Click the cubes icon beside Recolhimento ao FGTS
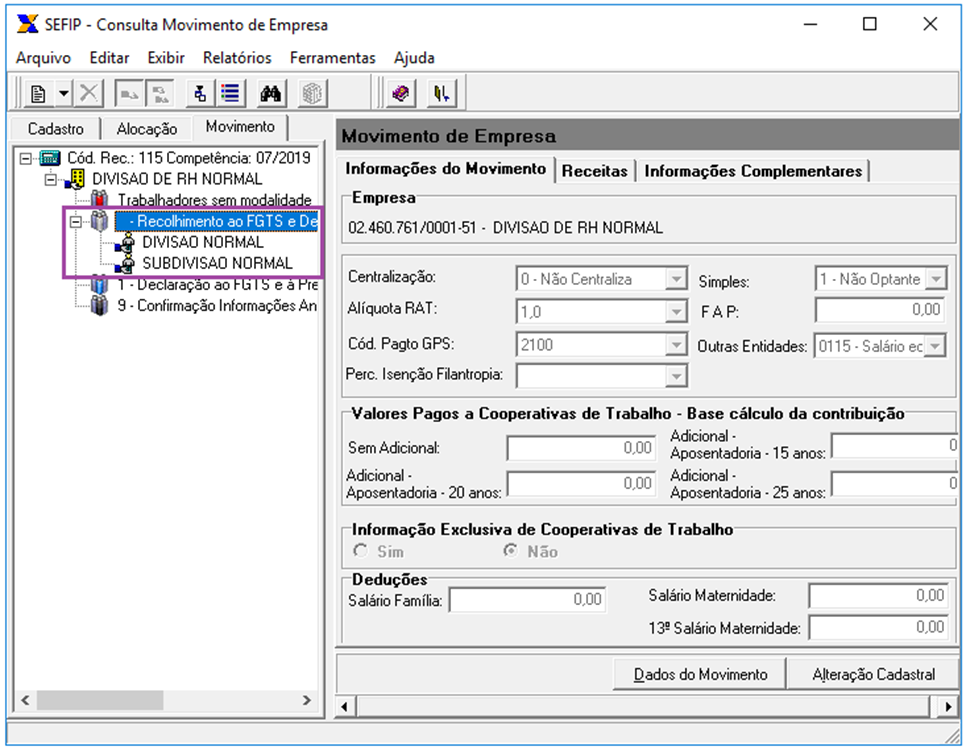This screenshot has height=751, width=966. click(99, 221)
